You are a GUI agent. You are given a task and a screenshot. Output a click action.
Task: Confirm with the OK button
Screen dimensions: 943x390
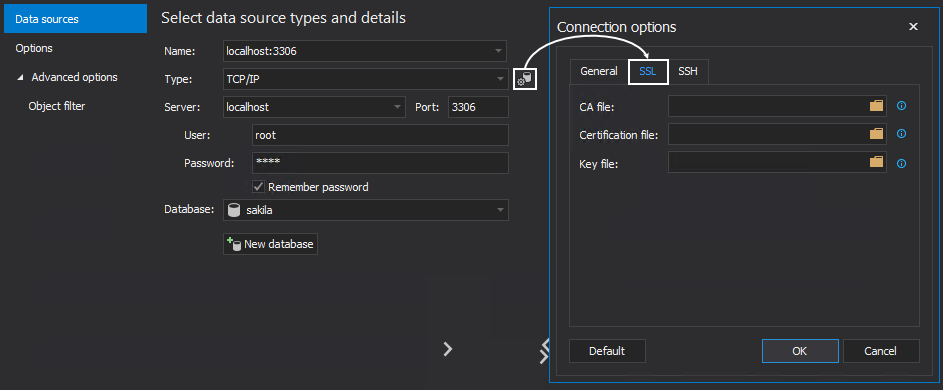pos(800,351)
